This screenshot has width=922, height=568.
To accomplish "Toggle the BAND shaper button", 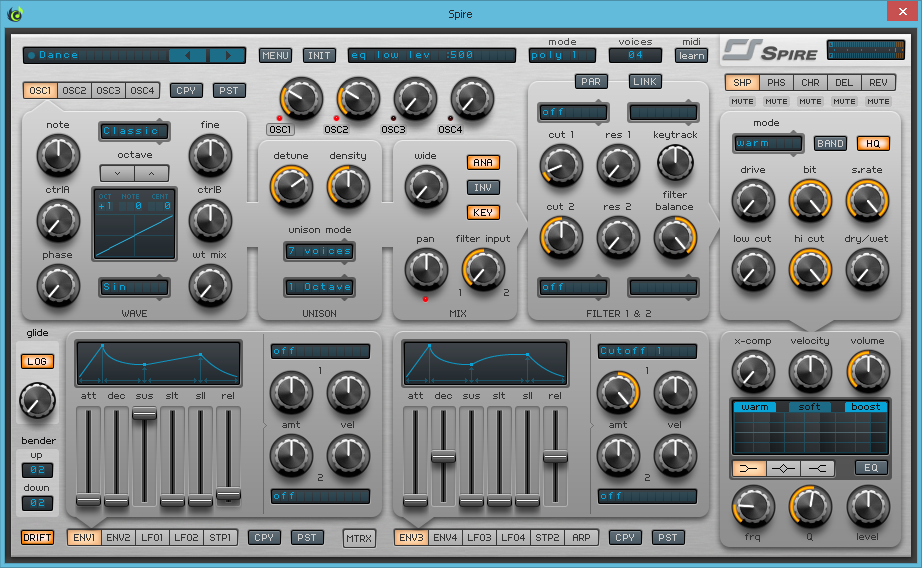I will click(x=830, y=143).
